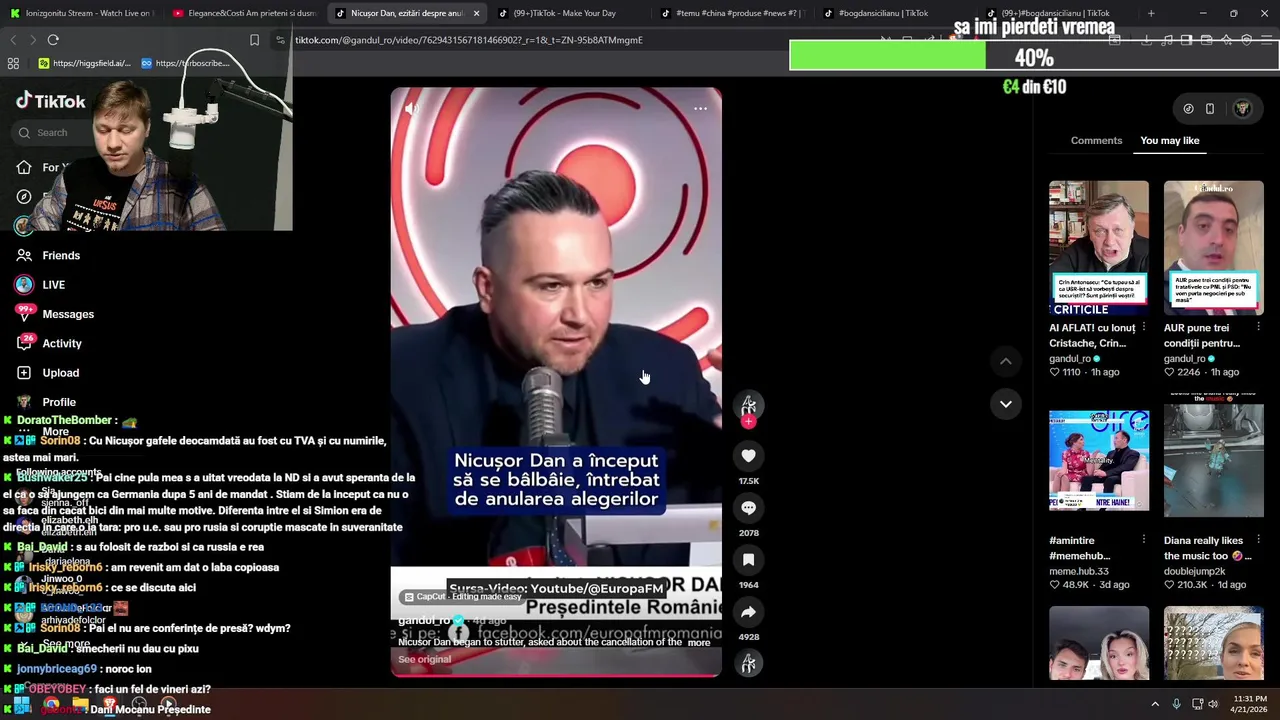
Task: Open LIVE in the TikTok sidebar
Action: [x=40, y=285]
